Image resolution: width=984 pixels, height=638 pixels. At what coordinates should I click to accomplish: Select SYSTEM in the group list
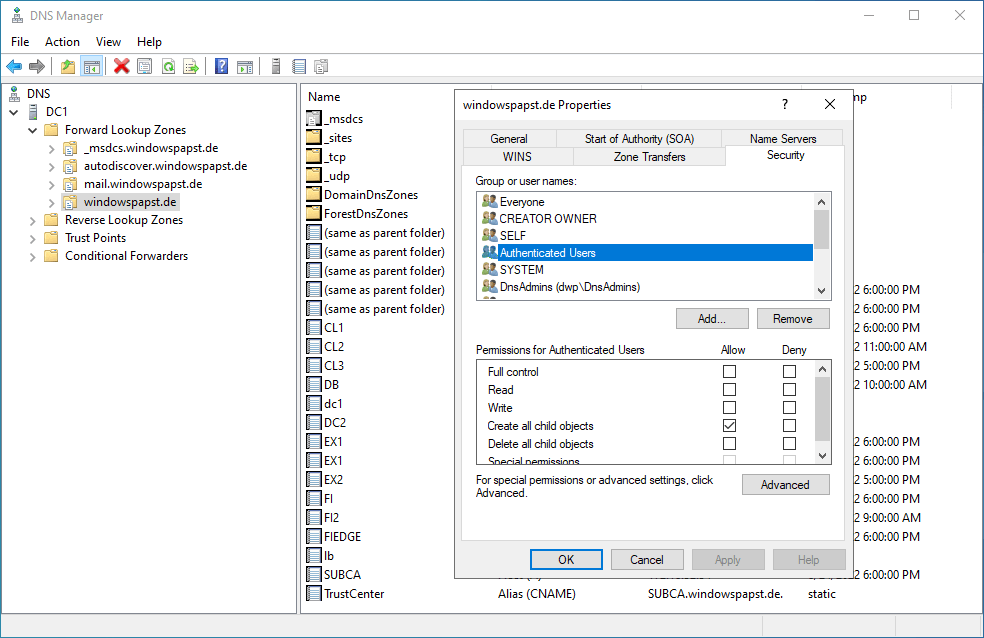(x=522, y=270)
